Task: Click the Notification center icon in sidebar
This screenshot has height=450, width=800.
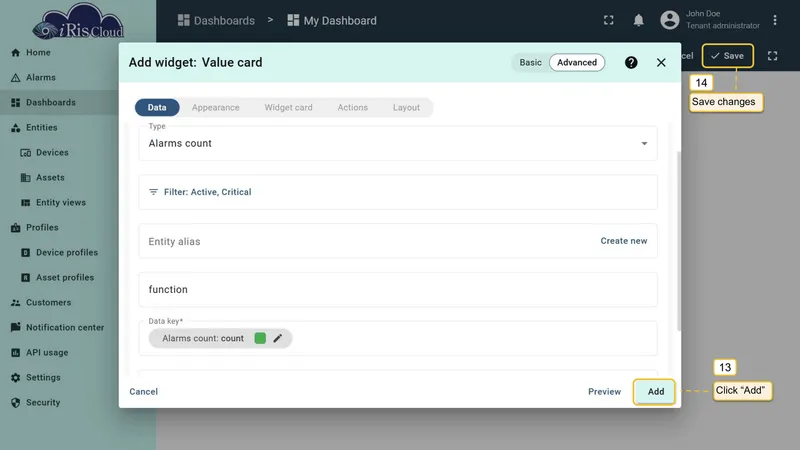Action: (15, 328)
